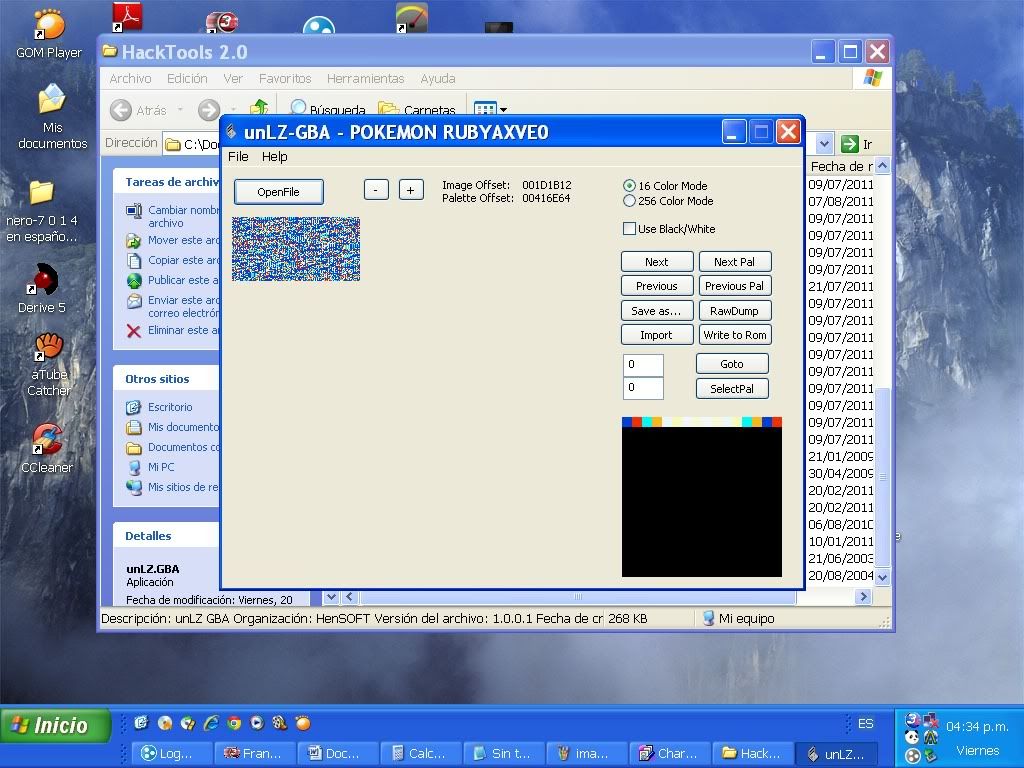Click the Previous Pal button
Viewport: 1024px width, 768px height.
tap(735, 286)
